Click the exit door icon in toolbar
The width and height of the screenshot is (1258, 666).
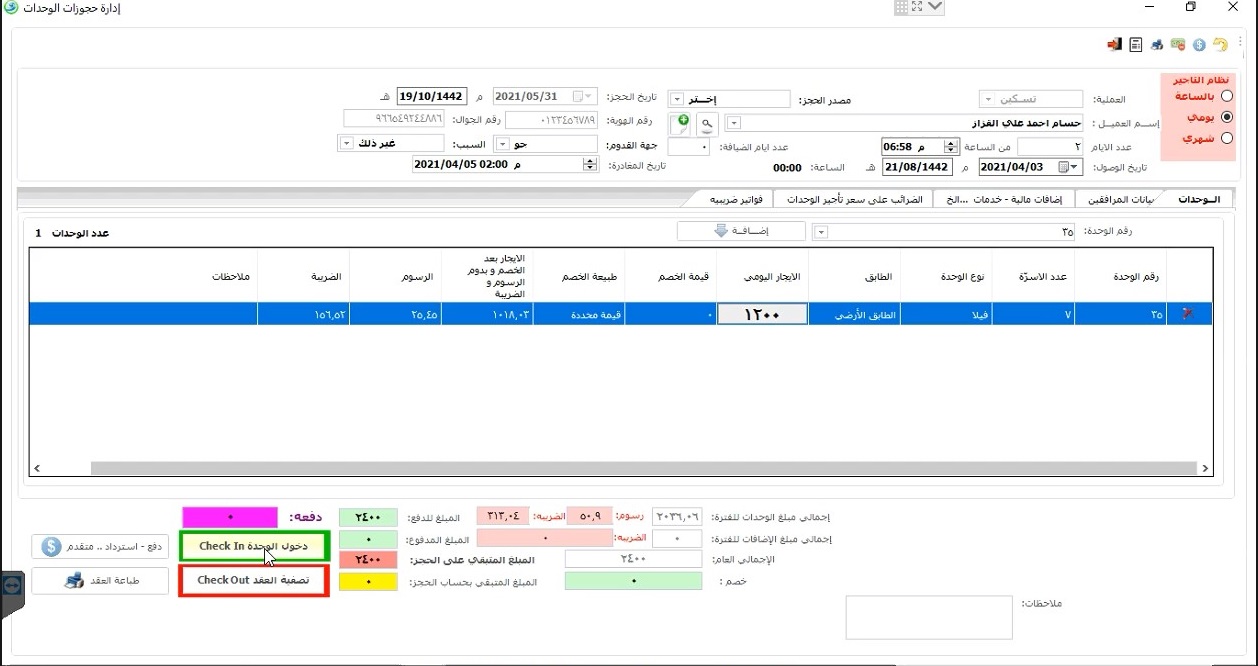pos(1114,45)
